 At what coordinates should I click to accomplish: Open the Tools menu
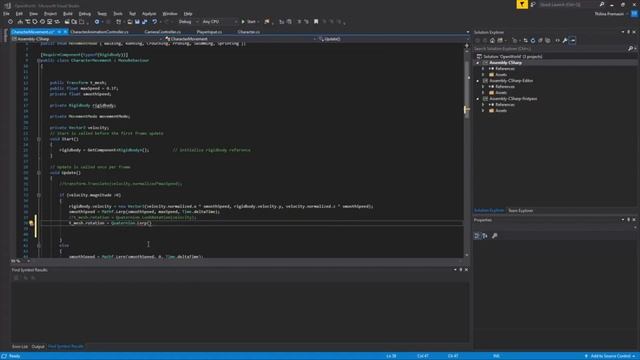coord(118,13)
